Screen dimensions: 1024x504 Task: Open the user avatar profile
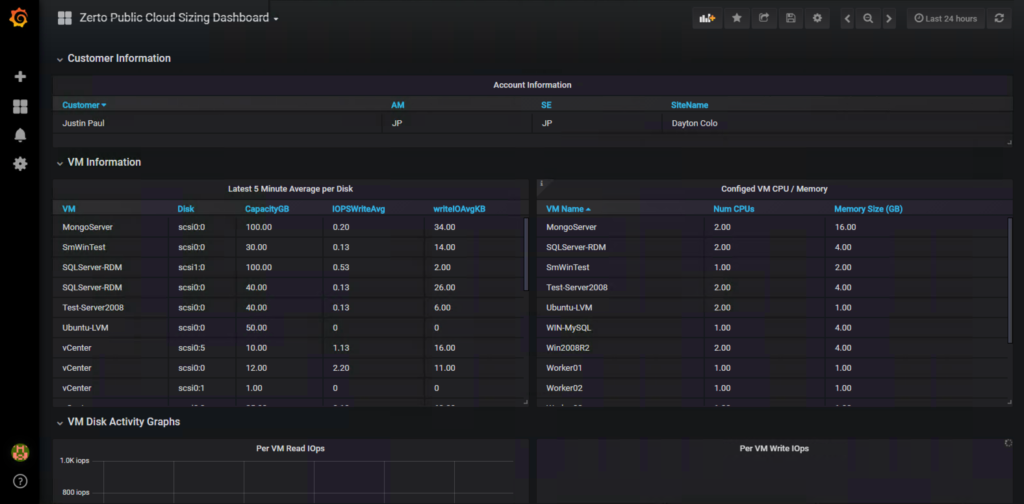[x=20, y=452]
